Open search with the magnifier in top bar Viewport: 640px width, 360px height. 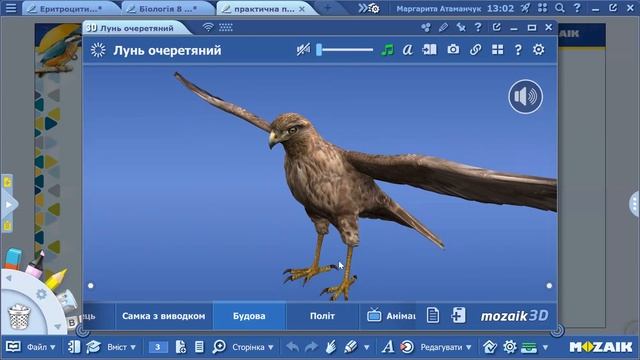[x=560, y=8]
